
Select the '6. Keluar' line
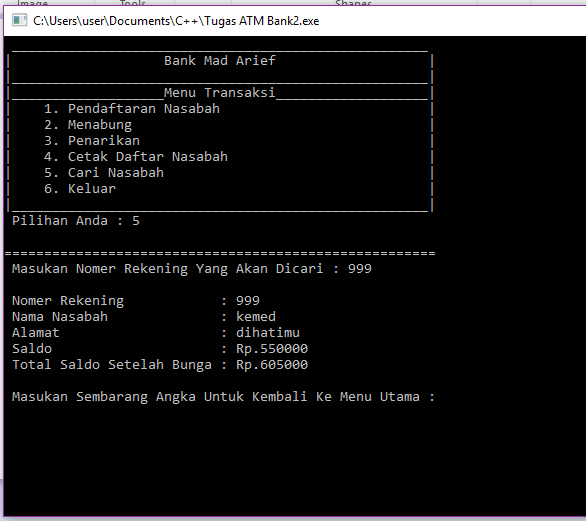coord(80,189)
